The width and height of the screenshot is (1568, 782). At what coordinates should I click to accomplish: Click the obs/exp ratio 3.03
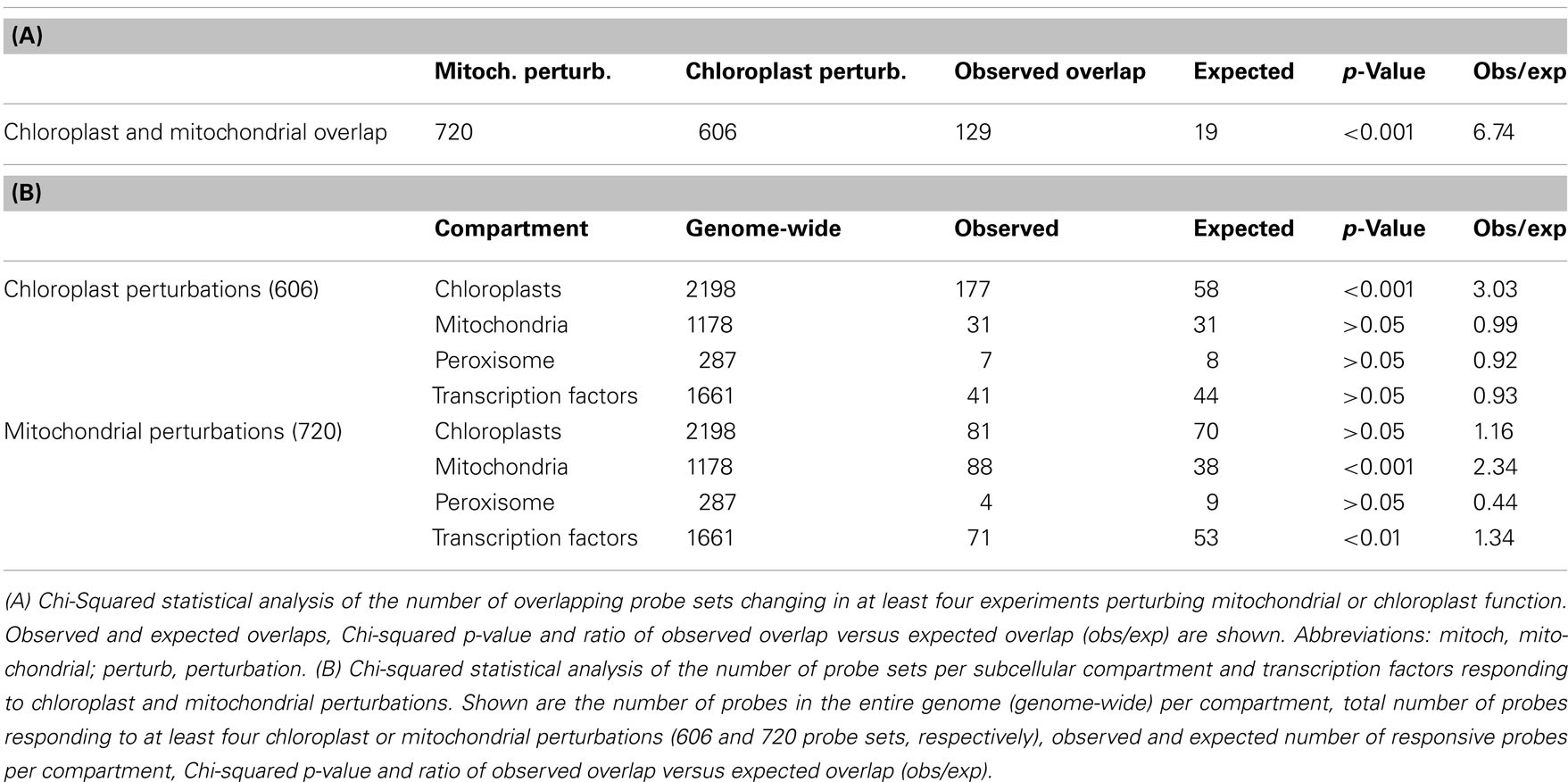1495,289
